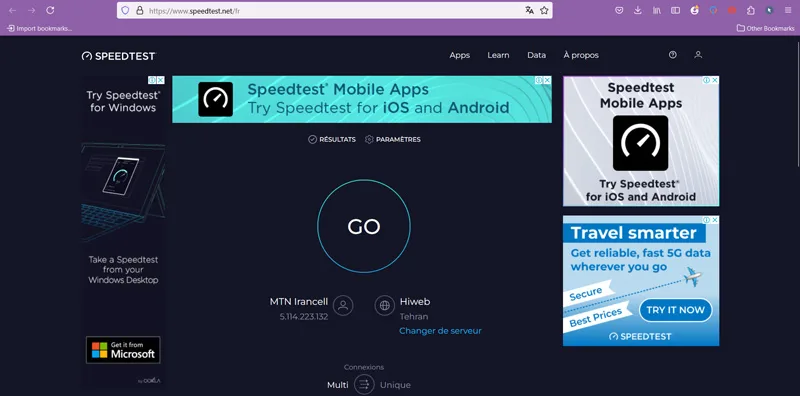Open the user account profile icon
This screenshot has height=396, width=800.
coord(698,55)
